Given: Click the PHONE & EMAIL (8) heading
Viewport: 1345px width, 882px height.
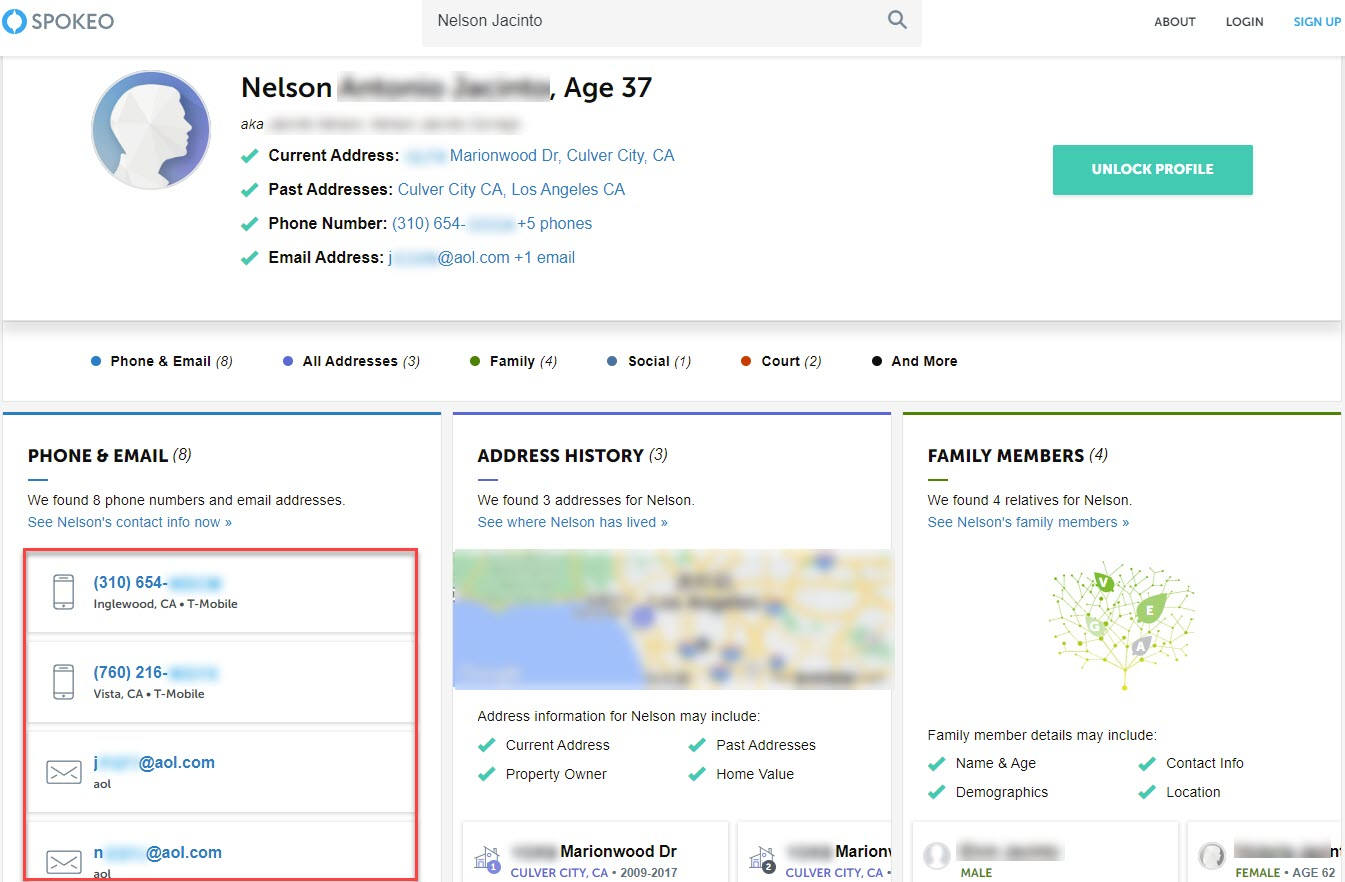Looking at the screenshot, I should (110, 456).
